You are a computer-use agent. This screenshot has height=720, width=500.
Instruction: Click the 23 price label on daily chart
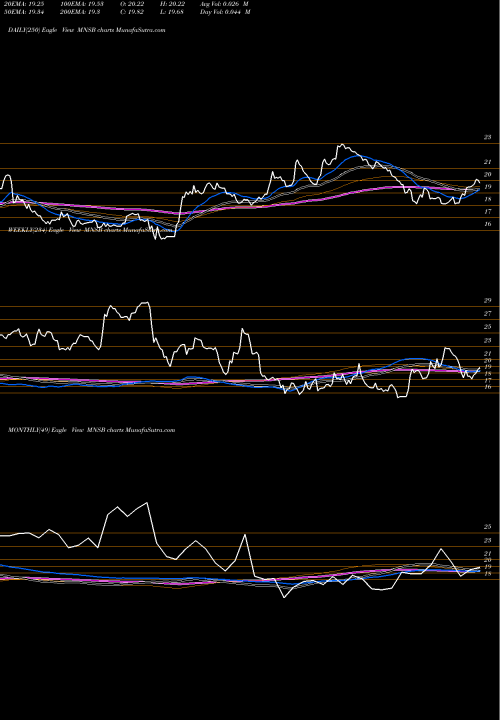[488, 137]
